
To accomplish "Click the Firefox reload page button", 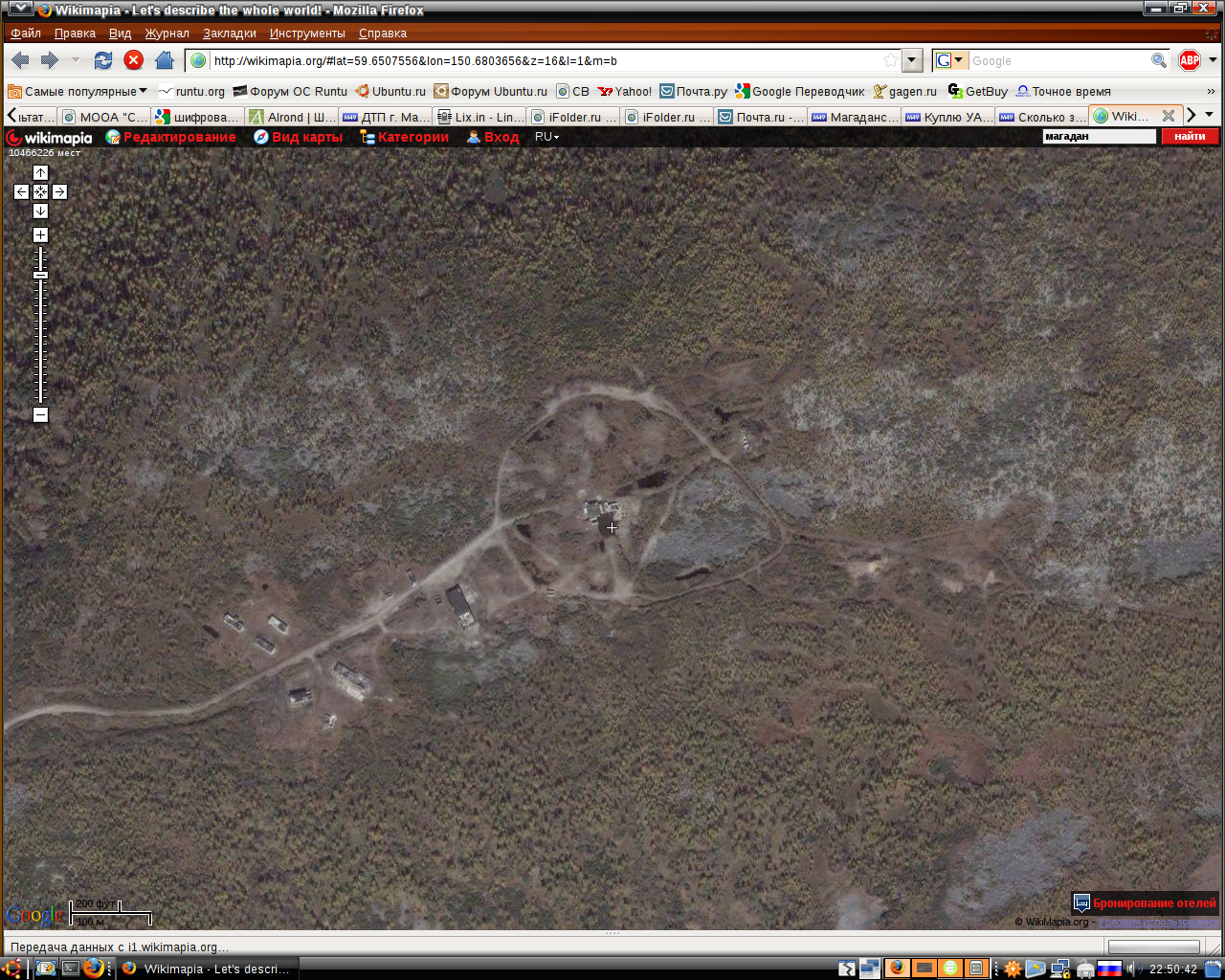I will click(x=103, y=60).
